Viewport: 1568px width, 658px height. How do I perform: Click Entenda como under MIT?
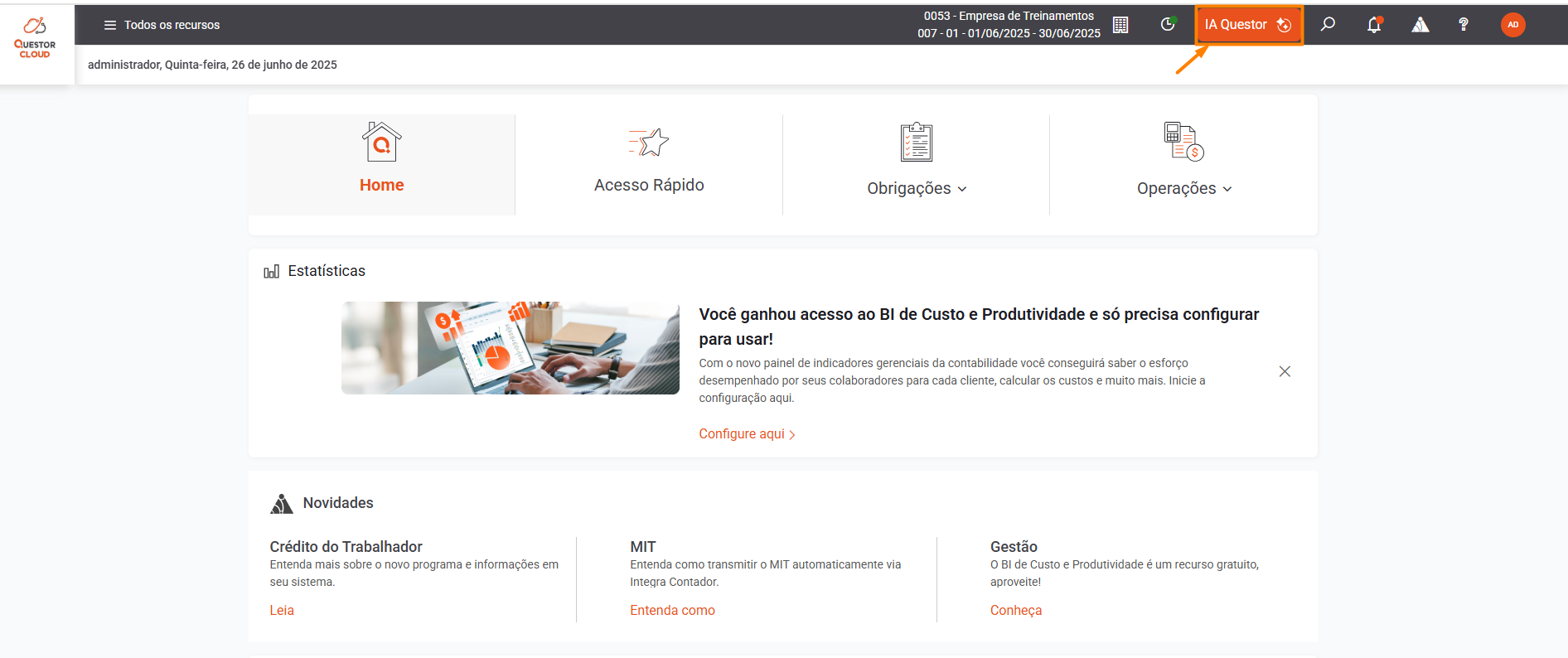coord(672,610)
